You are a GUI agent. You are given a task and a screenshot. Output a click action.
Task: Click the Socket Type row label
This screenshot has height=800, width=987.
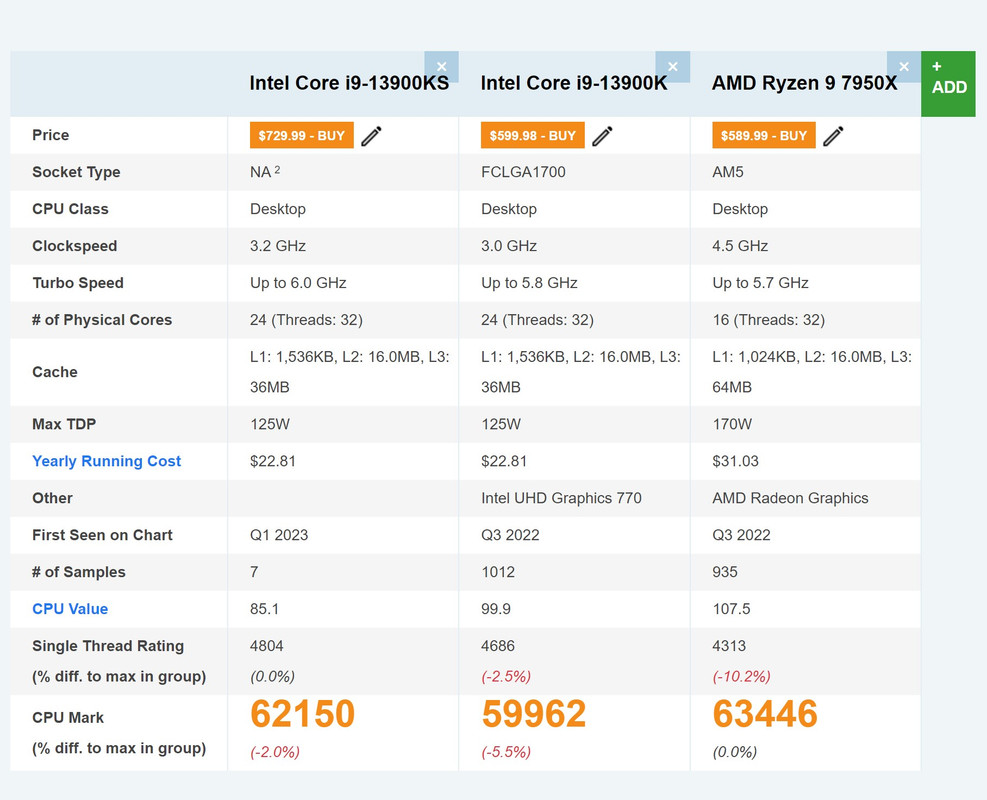tap(76, 172)
